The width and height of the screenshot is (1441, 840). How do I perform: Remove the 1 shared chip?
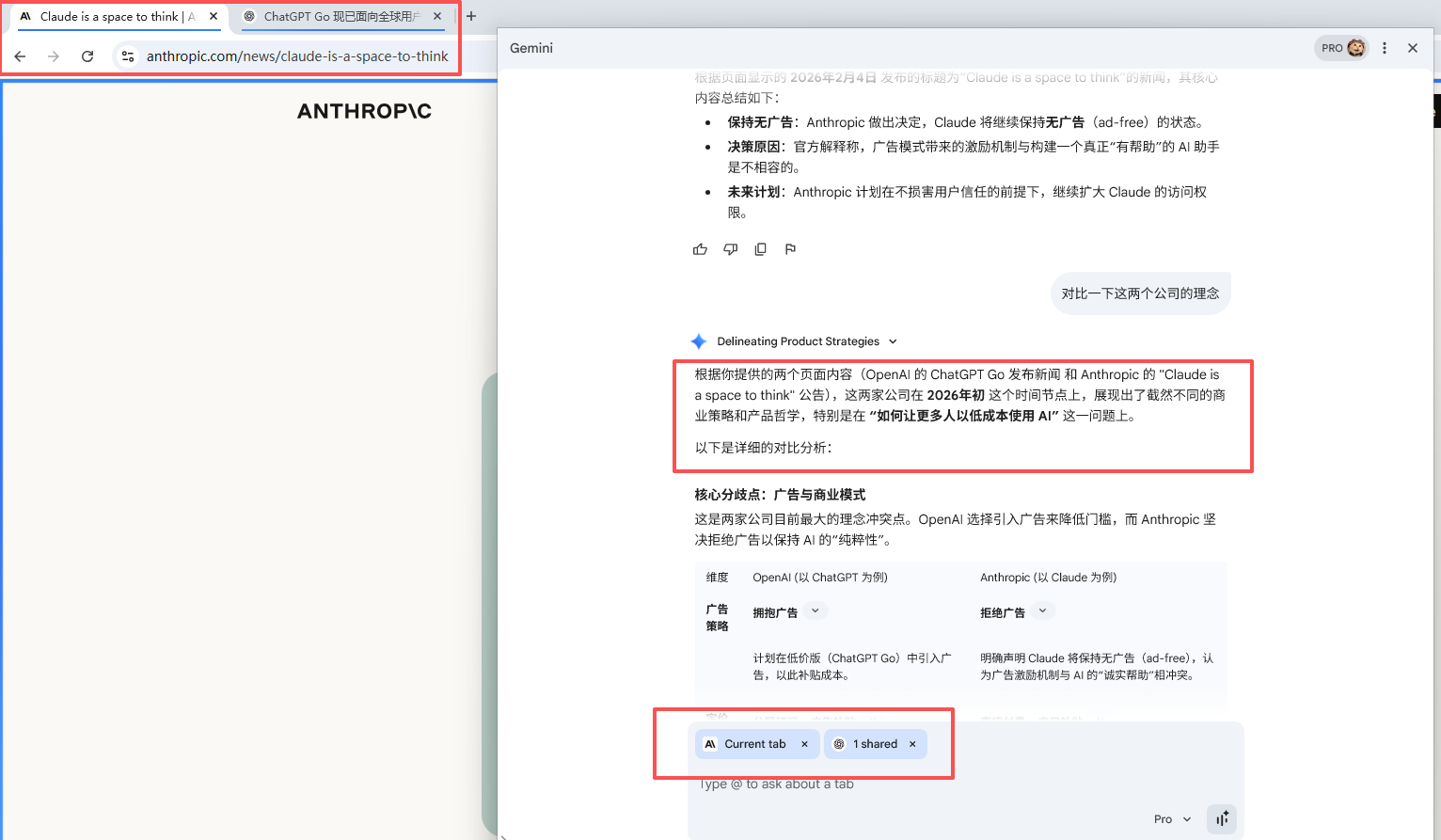tap(912, 744)
